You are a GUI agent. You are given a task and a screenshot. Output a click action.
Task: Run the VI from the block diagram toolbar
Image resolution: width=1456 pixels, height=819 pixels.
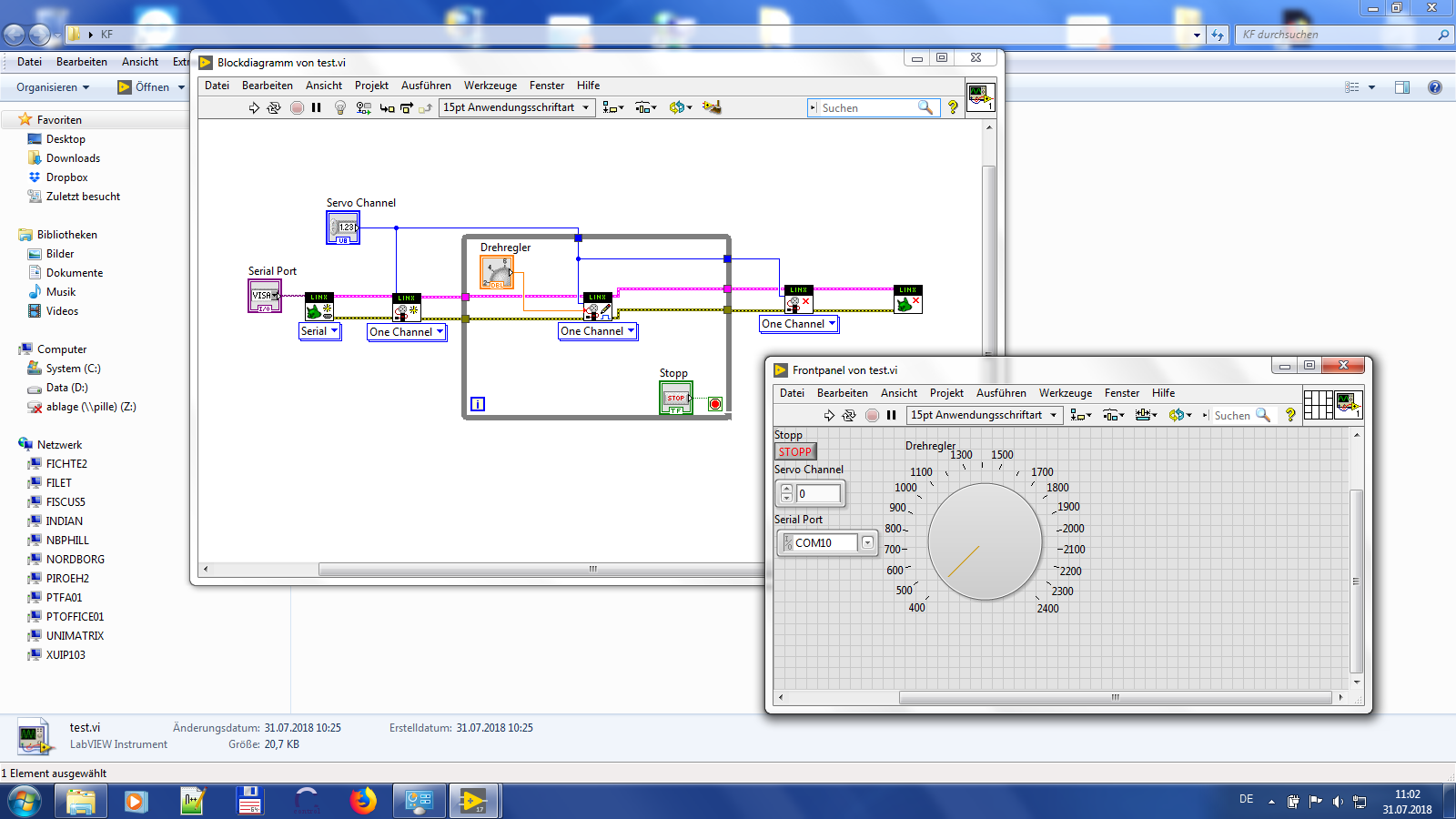pos(254,107)
